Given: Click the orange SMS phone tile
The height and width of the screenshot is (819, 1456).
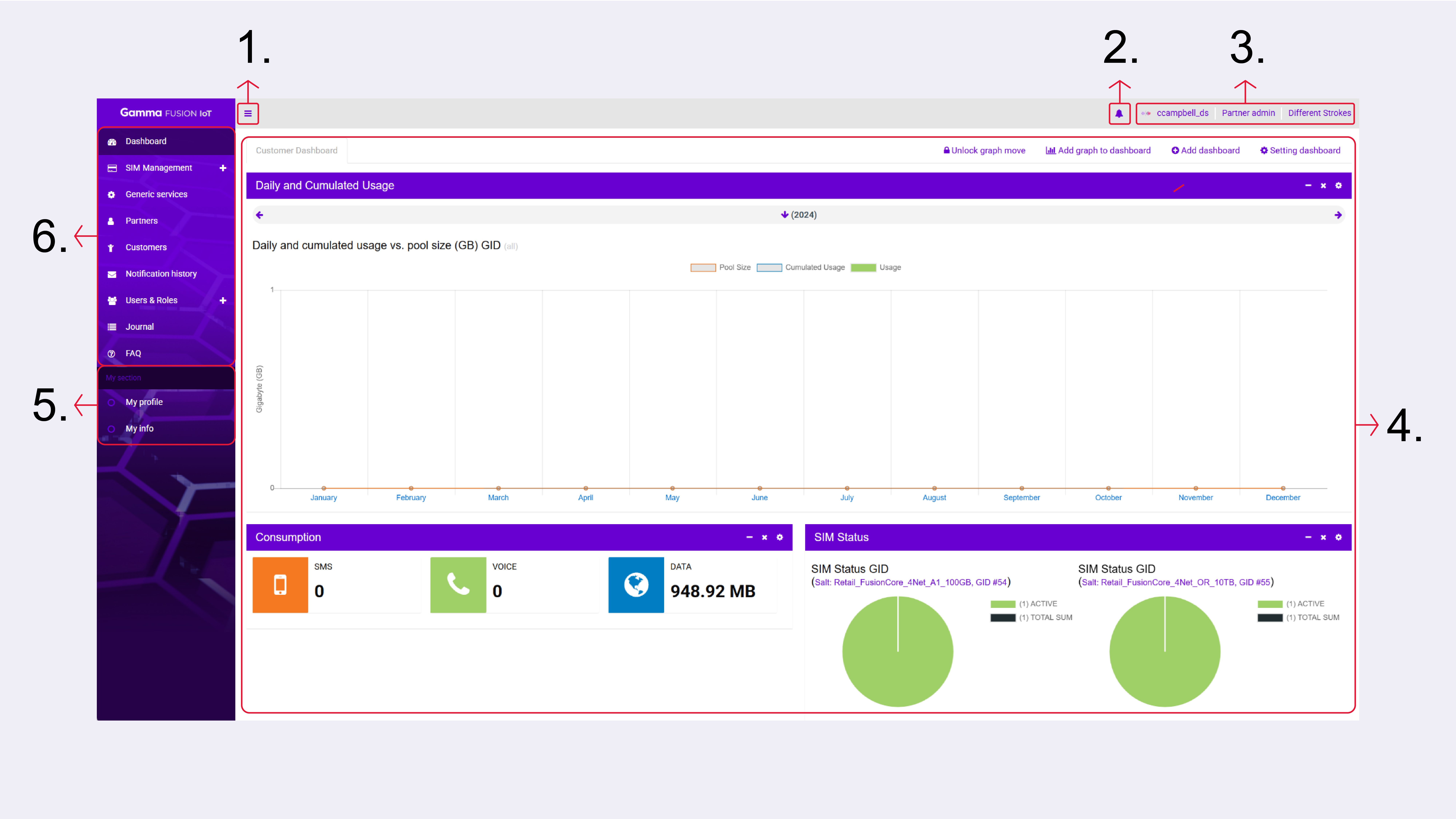Looking at the screenshot, I should (280, 585).
